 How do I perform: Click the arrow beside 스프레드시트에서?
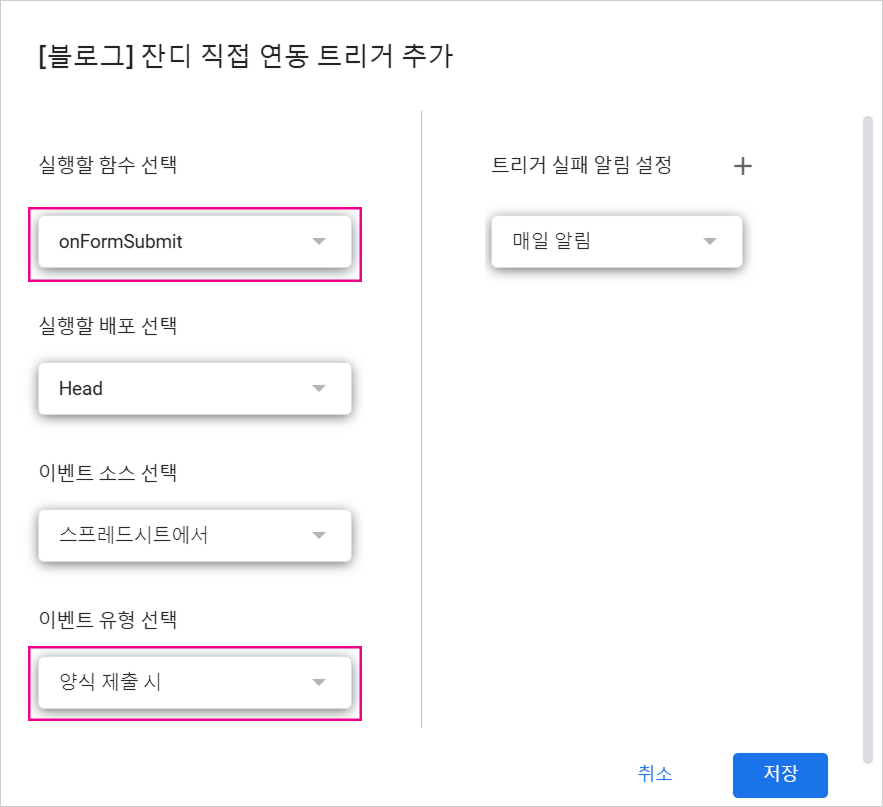pos(319,535)
